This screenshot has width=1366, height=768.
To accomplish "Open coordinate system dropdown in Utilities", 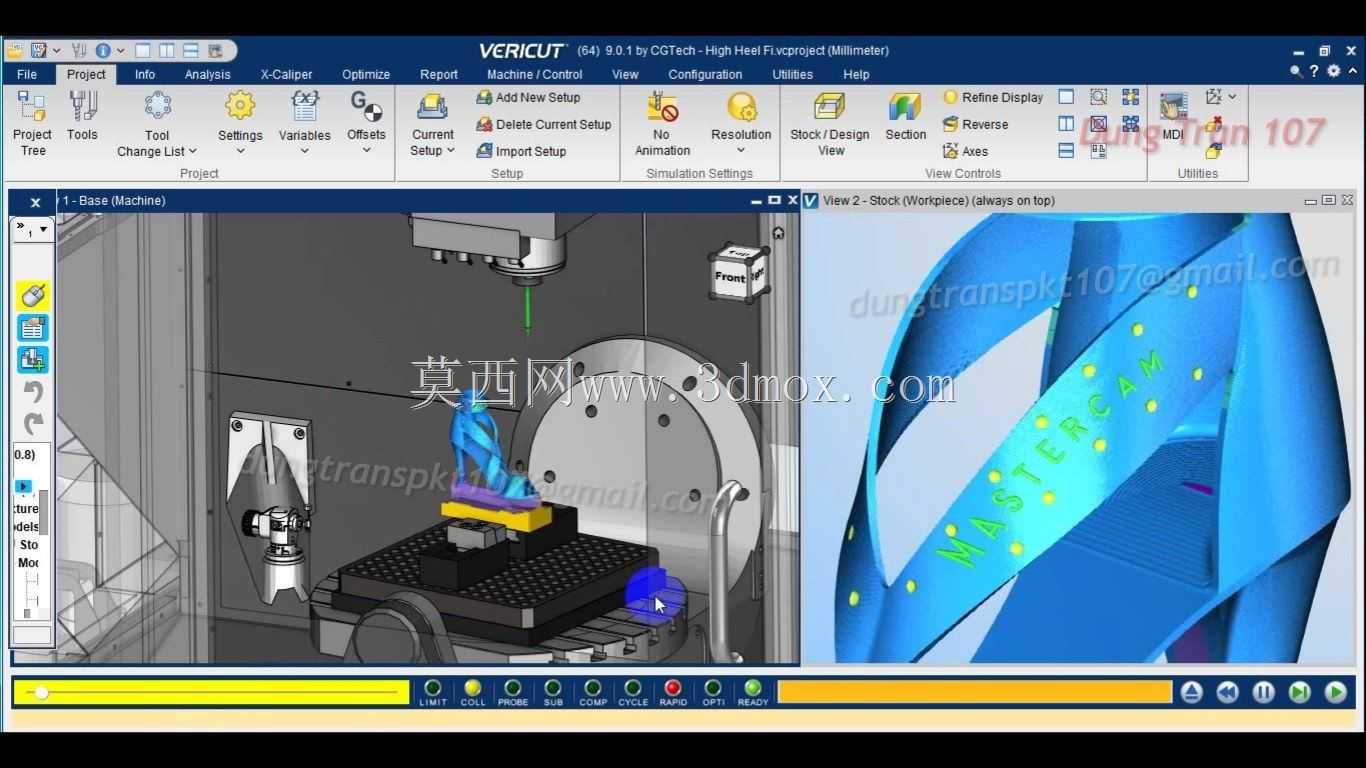I will [x=1232, y=97].
